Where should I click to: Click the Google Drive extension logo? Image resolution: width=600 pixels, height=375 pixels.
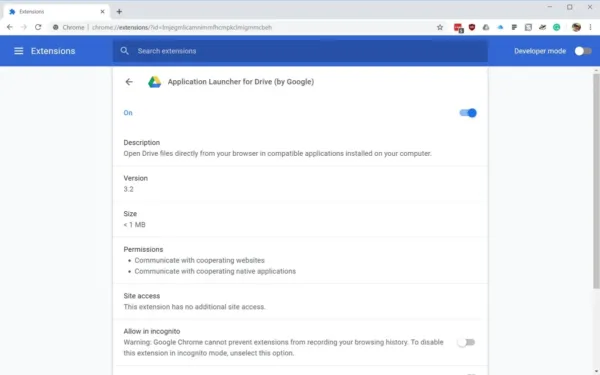155,82
